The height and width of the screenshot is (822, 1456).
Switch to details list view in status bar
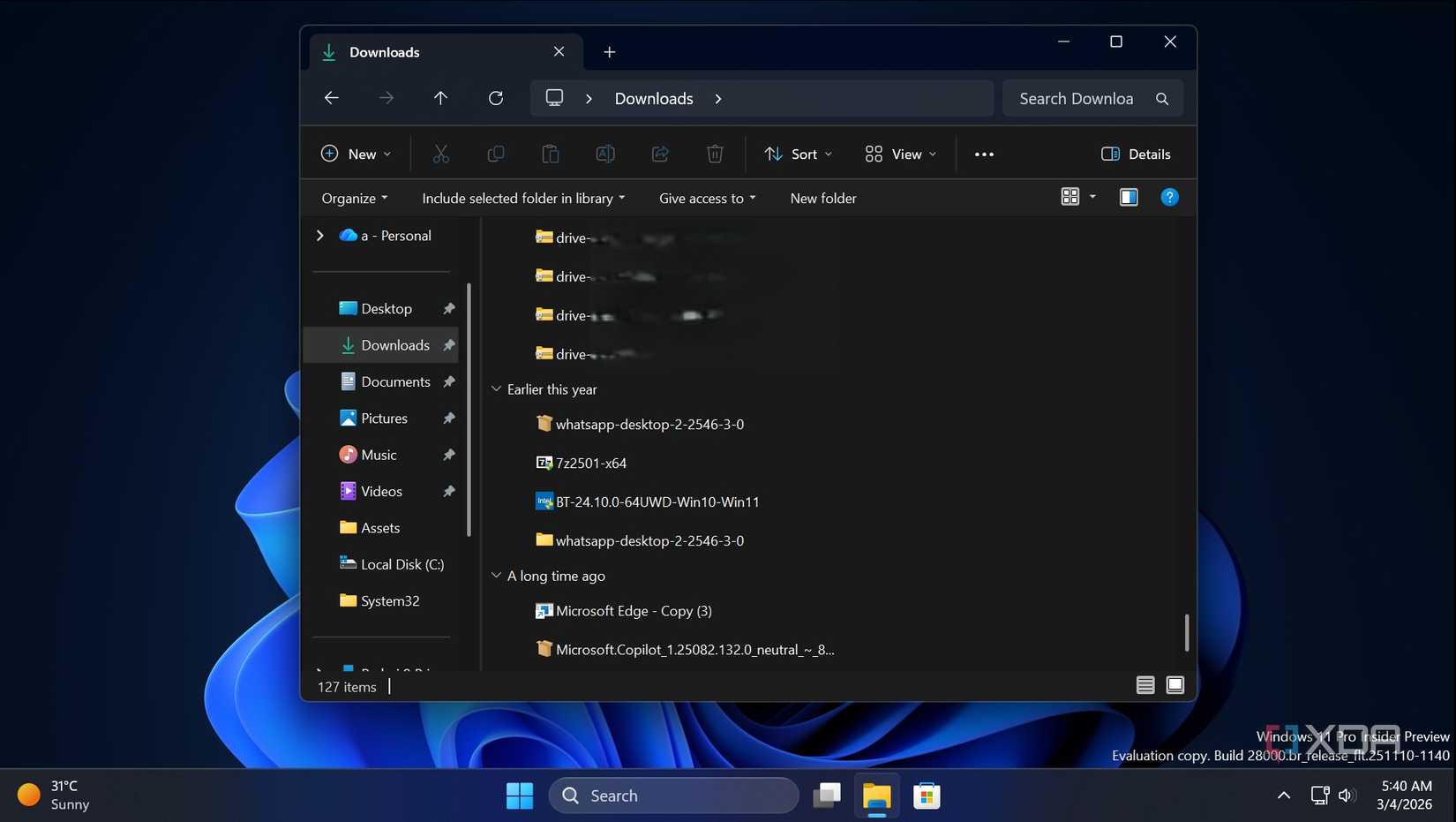1145,685
